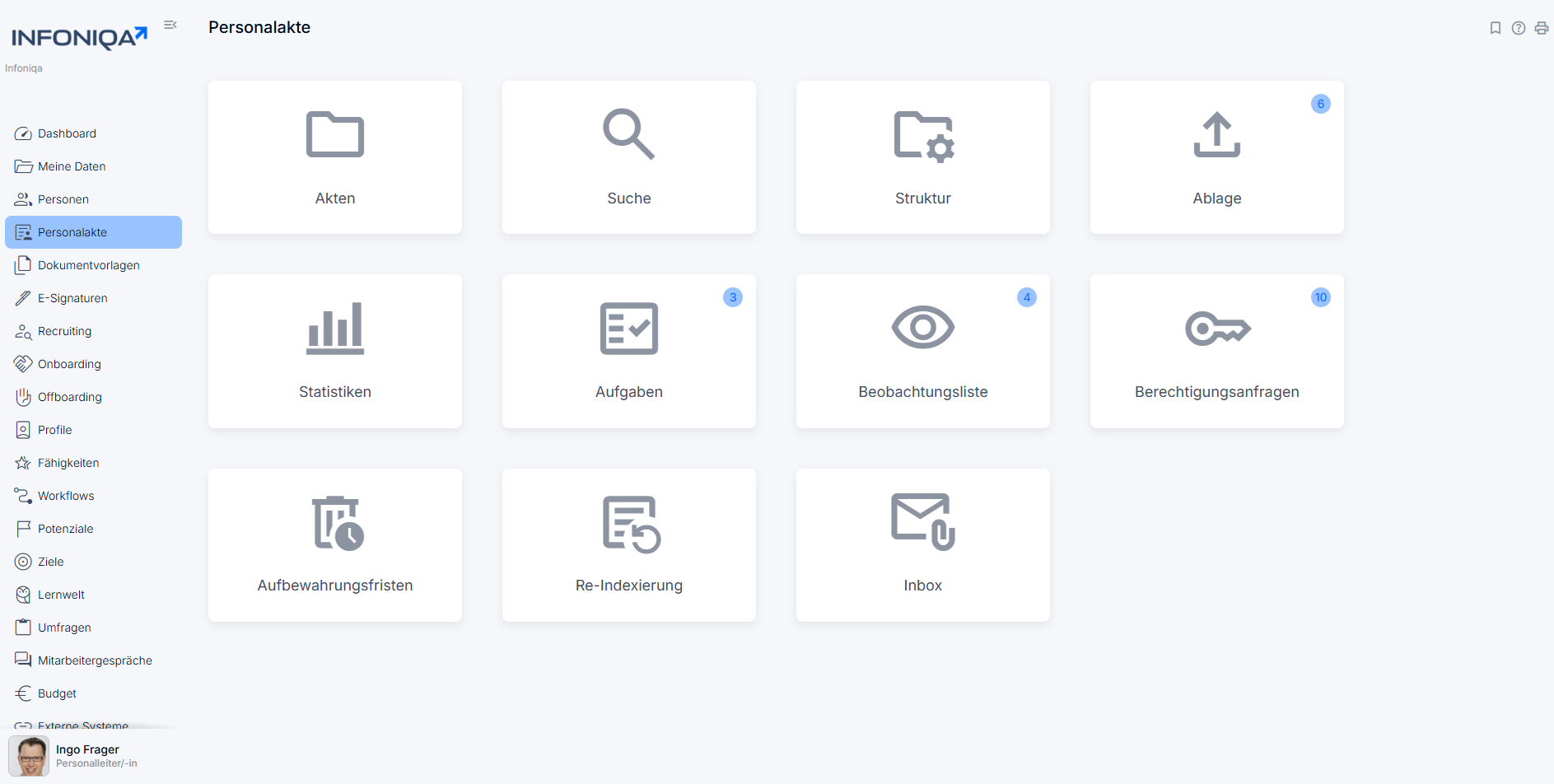Screen dimensions: 1554x784
Task: Click Ingo Frager's profile photo
Action: (x=29, y=756)
